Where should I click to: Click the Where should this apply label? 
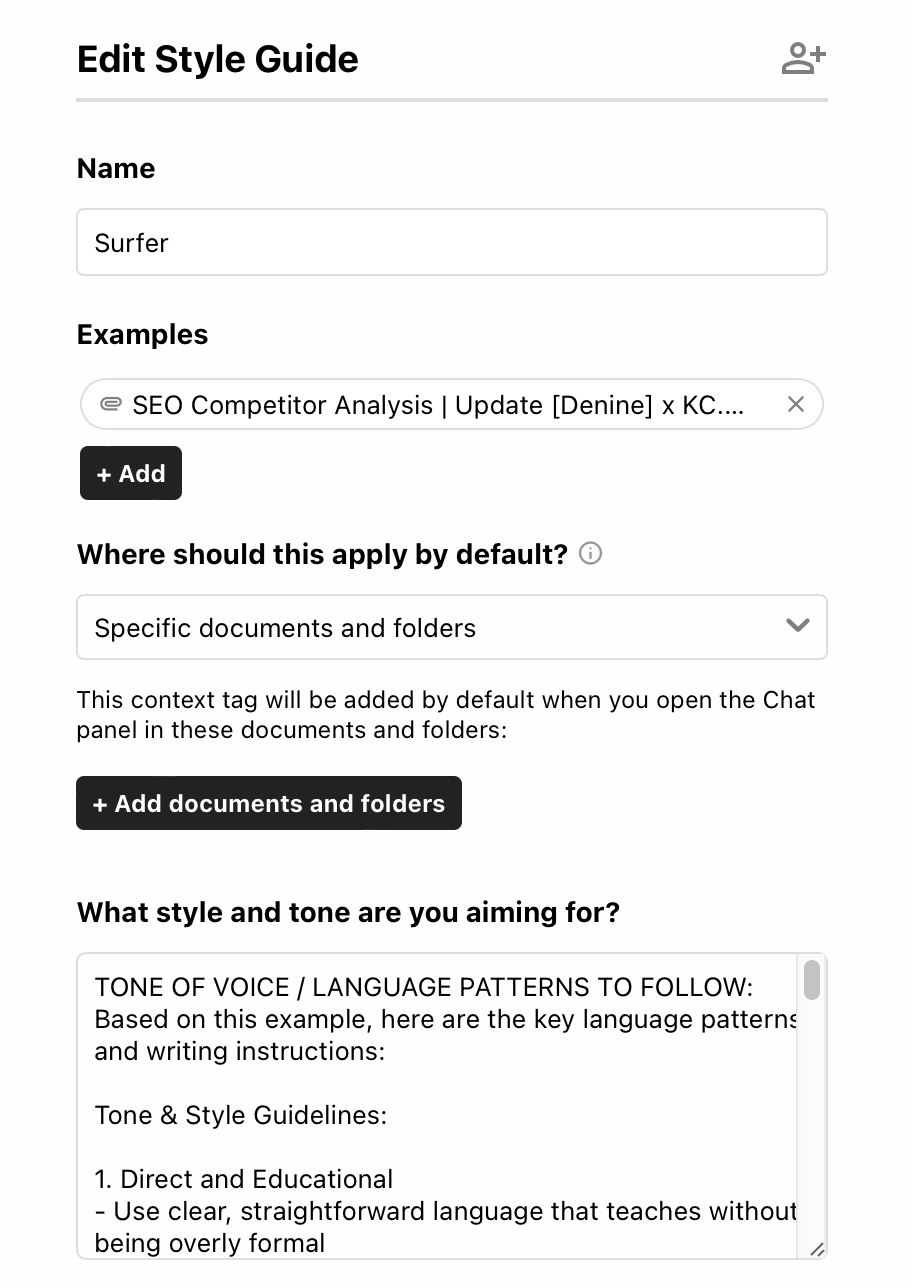[322, 554]
